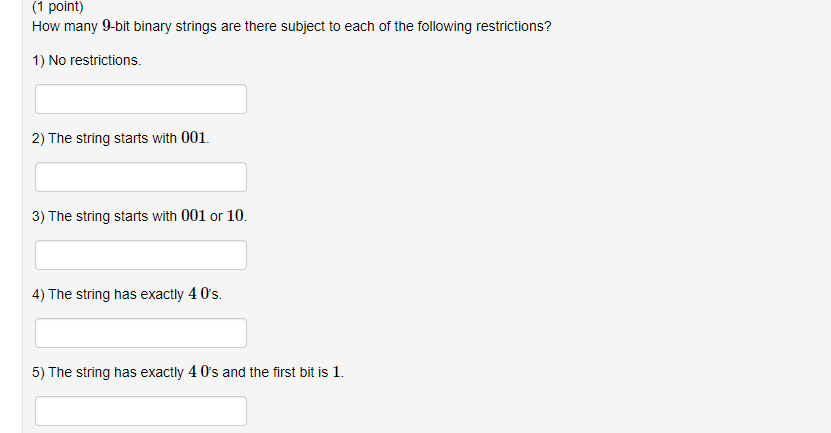Click the final 1 in question 5
The image size is (831, 433).
336,372
